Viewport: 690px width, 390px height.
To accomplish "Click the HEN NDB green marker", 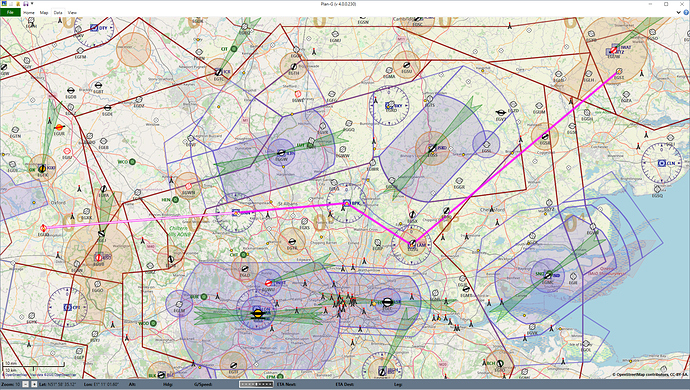I will click(x=176, y=199).
